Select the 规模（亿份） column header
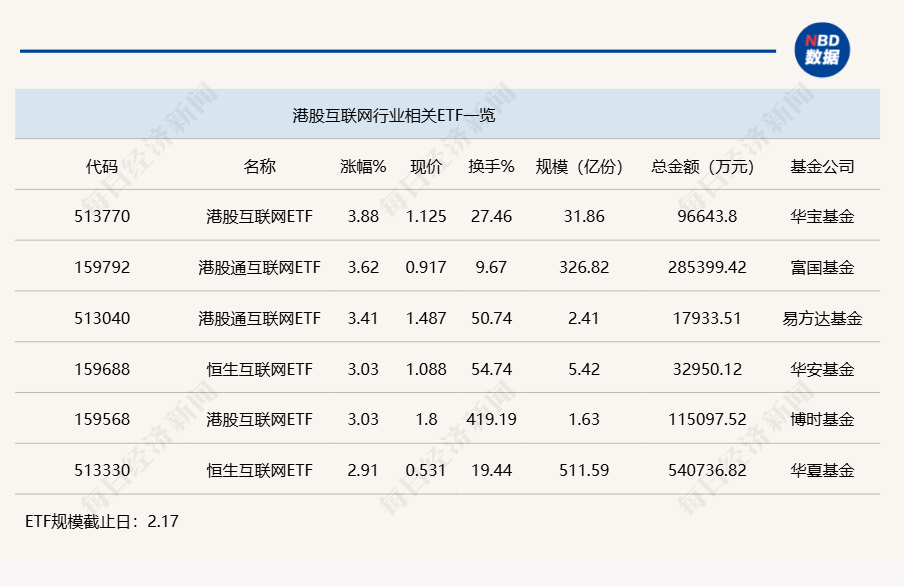 [583, 167]
